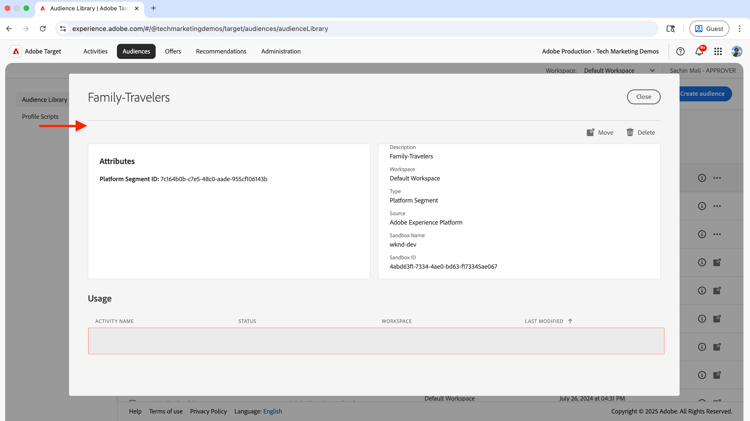
Task: Open a new browser tab
Action: coord(154,8)
